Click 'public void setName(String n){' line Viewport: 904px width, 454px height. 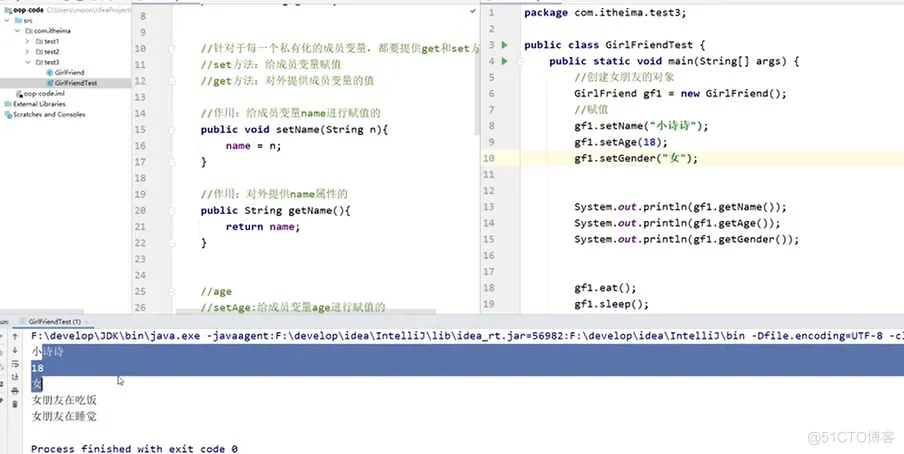[294, 130]
